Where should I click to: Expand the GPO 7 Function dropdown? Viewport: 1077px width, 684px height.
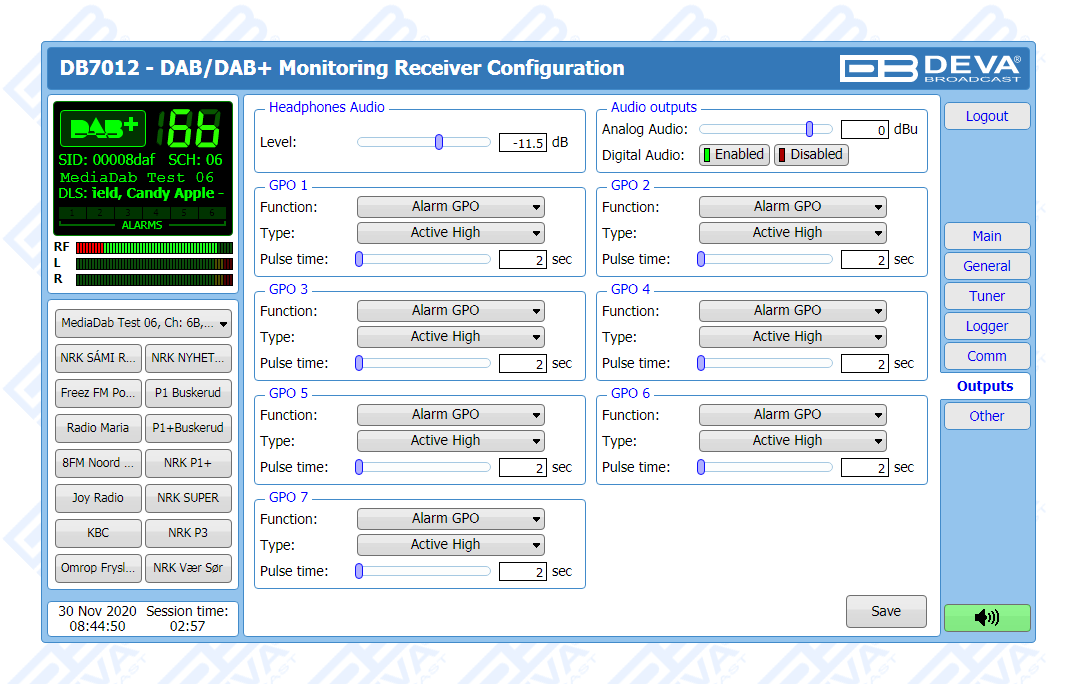tap(450, 519)
